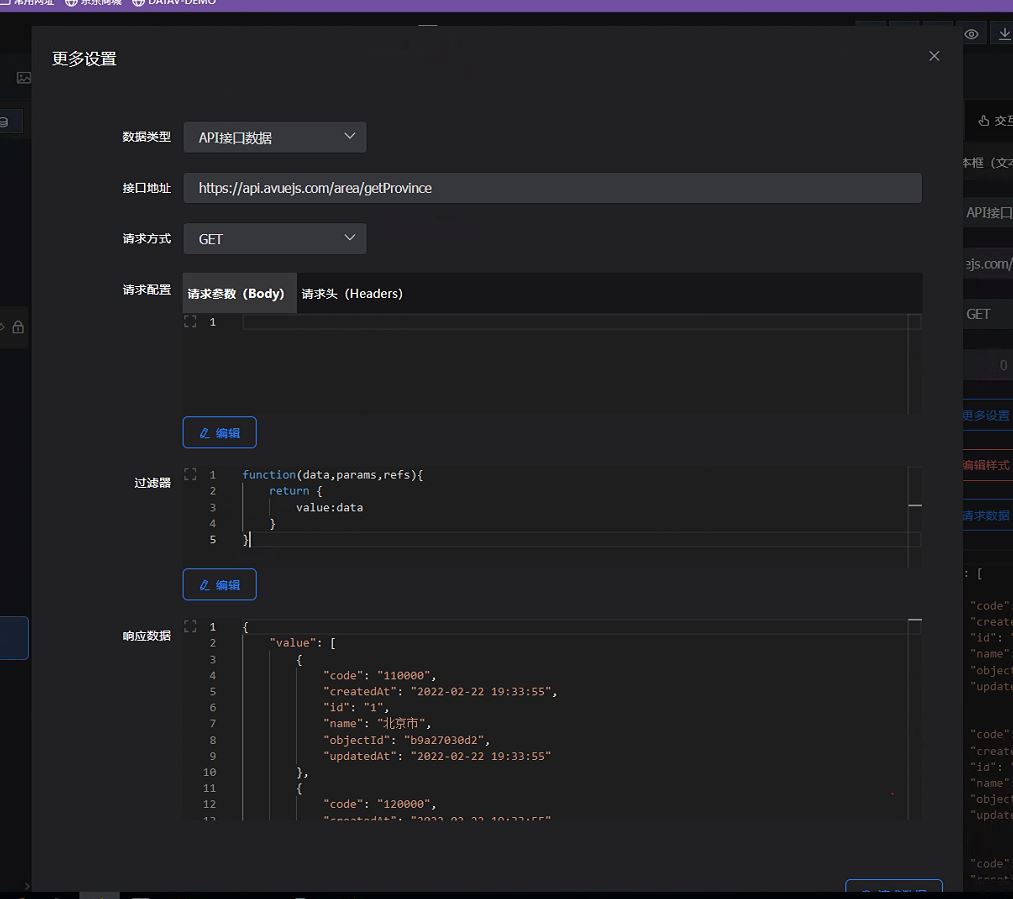Toggle fullscreen icon of 响应数据 editor
The width and height of the screenshot is (1013, 899).
pyautogui.click(x=190, y=626)
